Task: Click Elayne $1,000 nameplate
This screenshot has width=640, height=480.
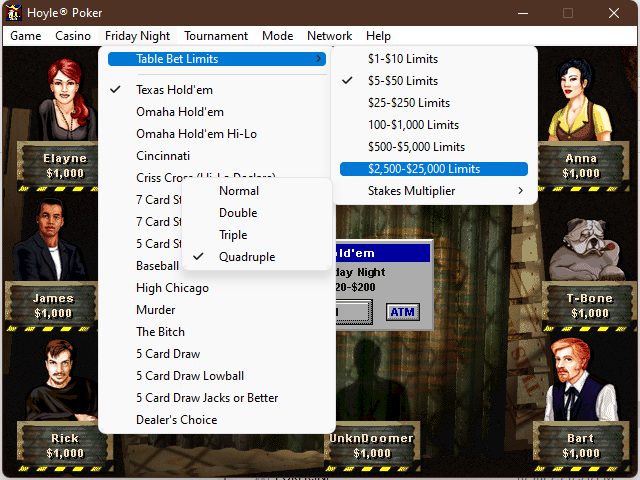Action: click(58, 166)
